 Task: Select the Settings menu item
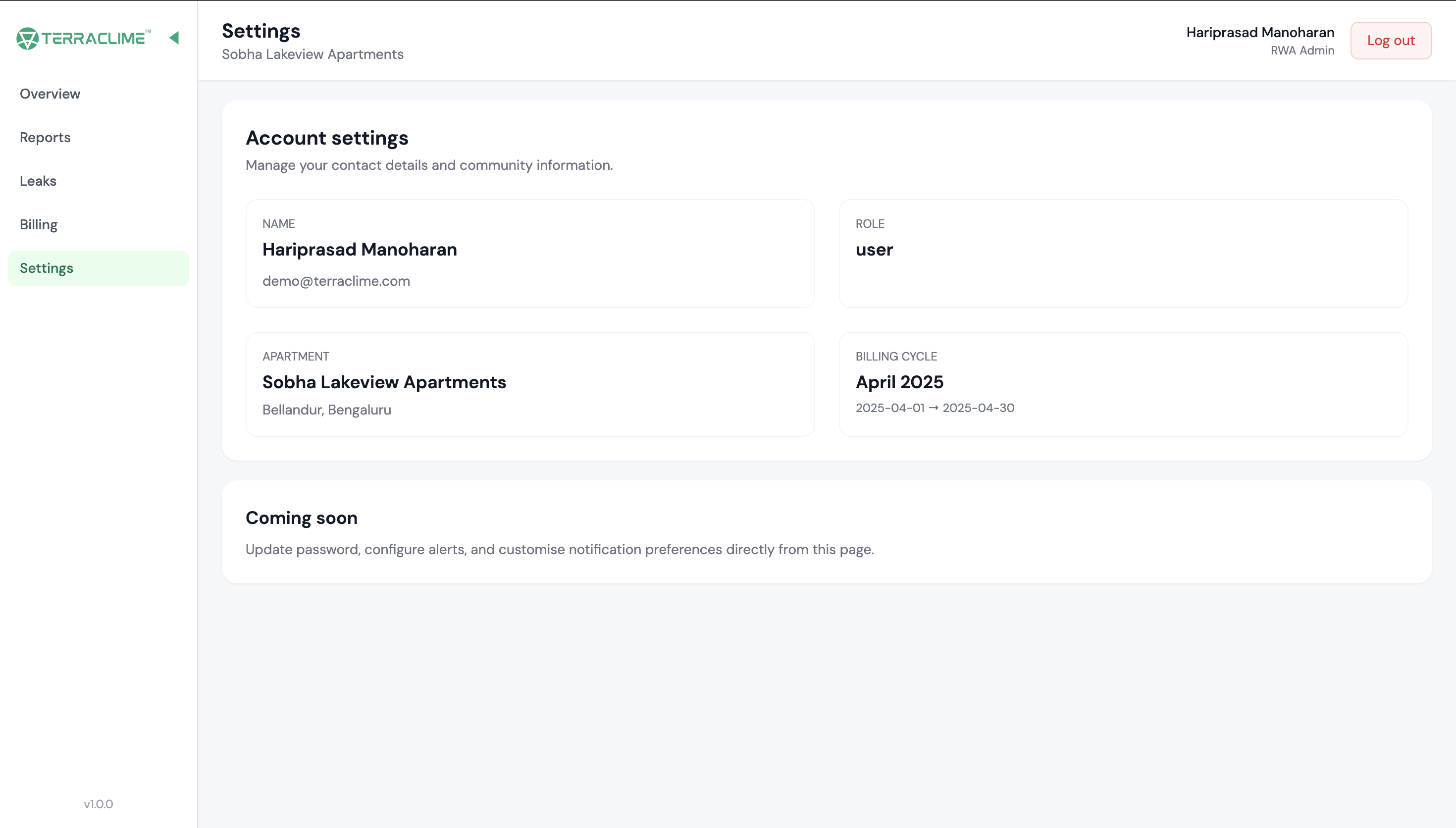[x=99, y=268]
